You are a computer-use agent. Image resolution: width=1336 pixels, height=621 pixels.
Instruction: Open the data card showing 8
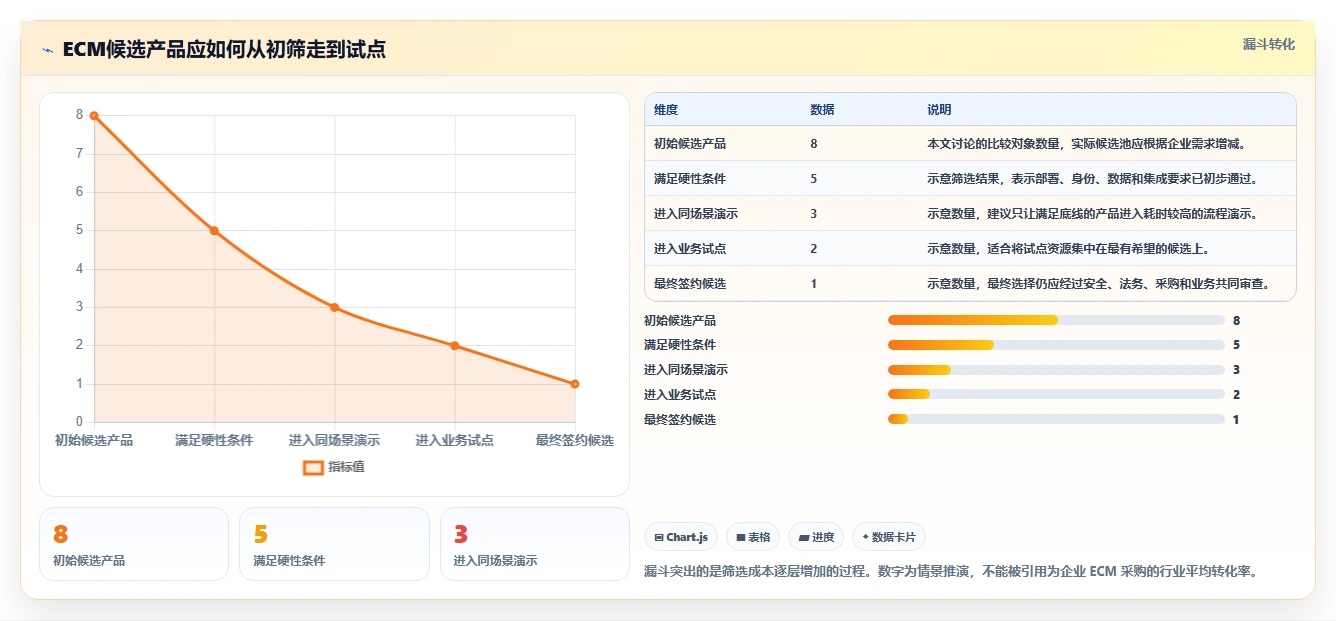click(134, 544)
